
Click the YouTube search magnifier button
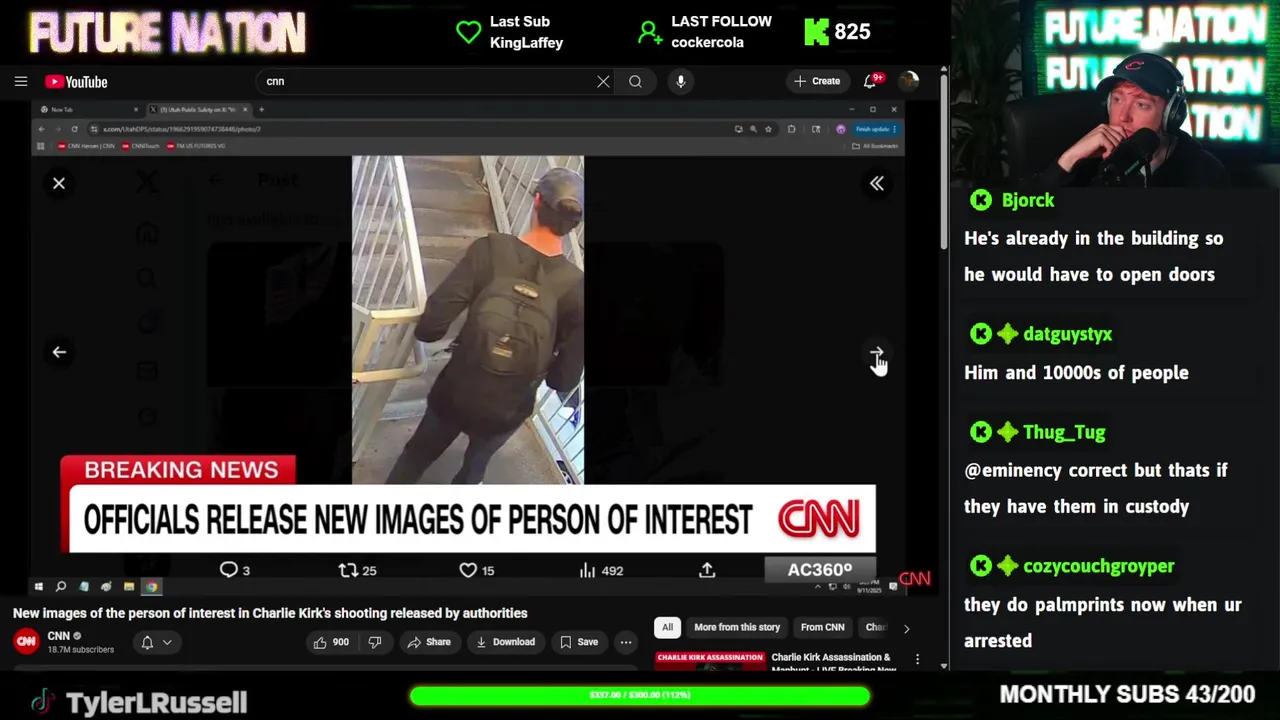point(635,82)
